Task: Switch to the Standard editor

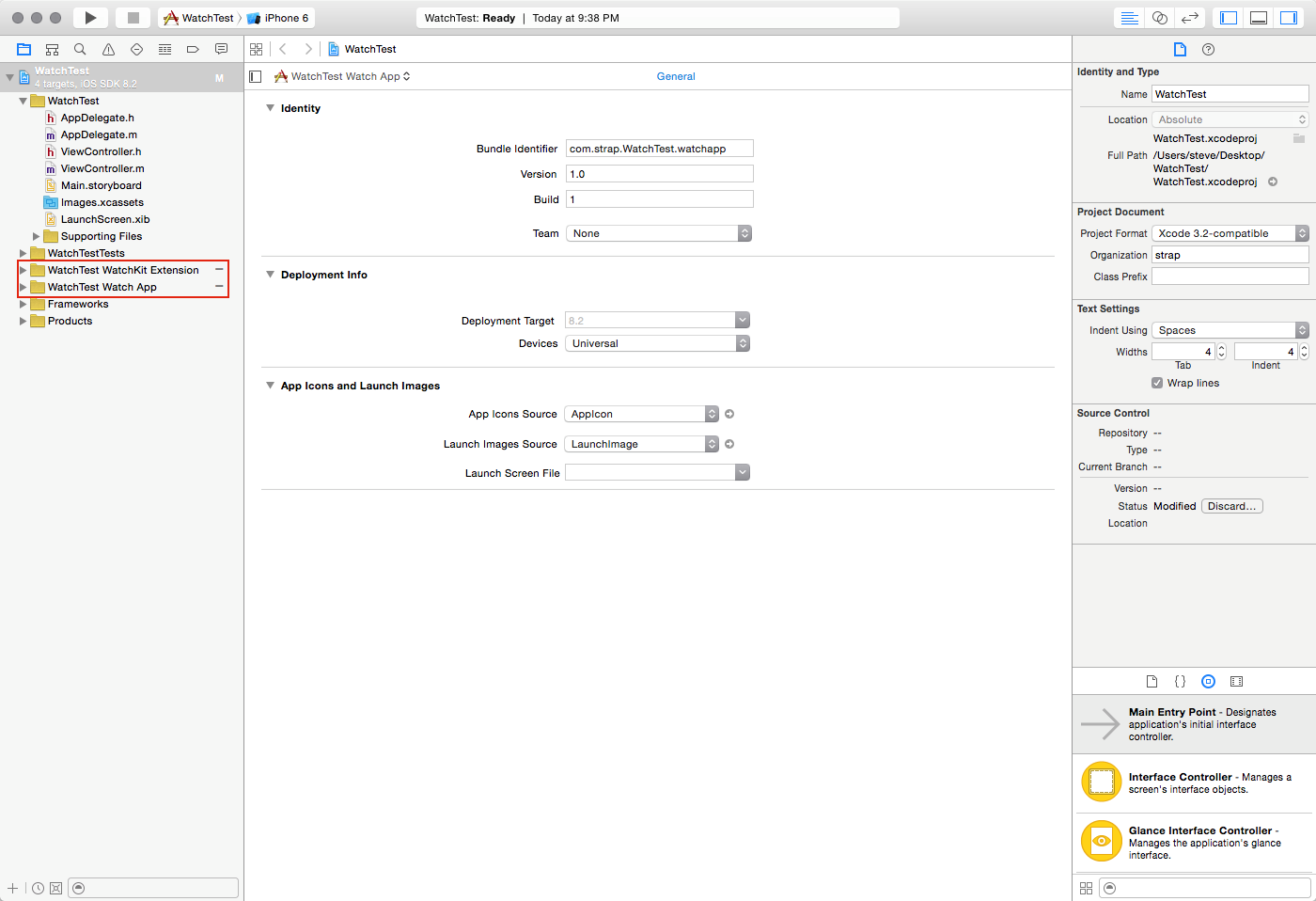Action: [x=1130, y=18]
